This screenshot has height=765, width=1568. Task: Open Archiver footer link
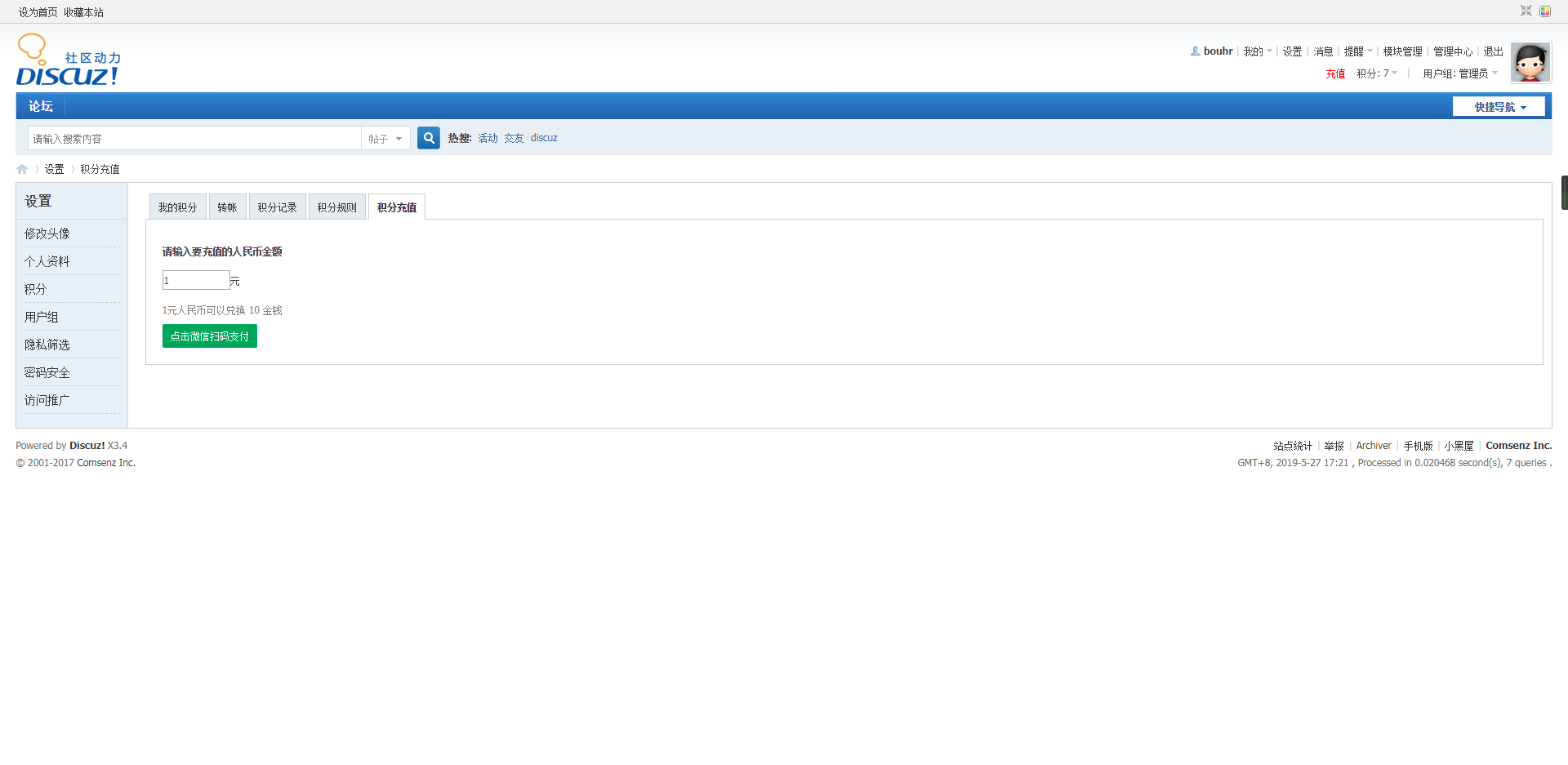click(x=1374, y=446)
